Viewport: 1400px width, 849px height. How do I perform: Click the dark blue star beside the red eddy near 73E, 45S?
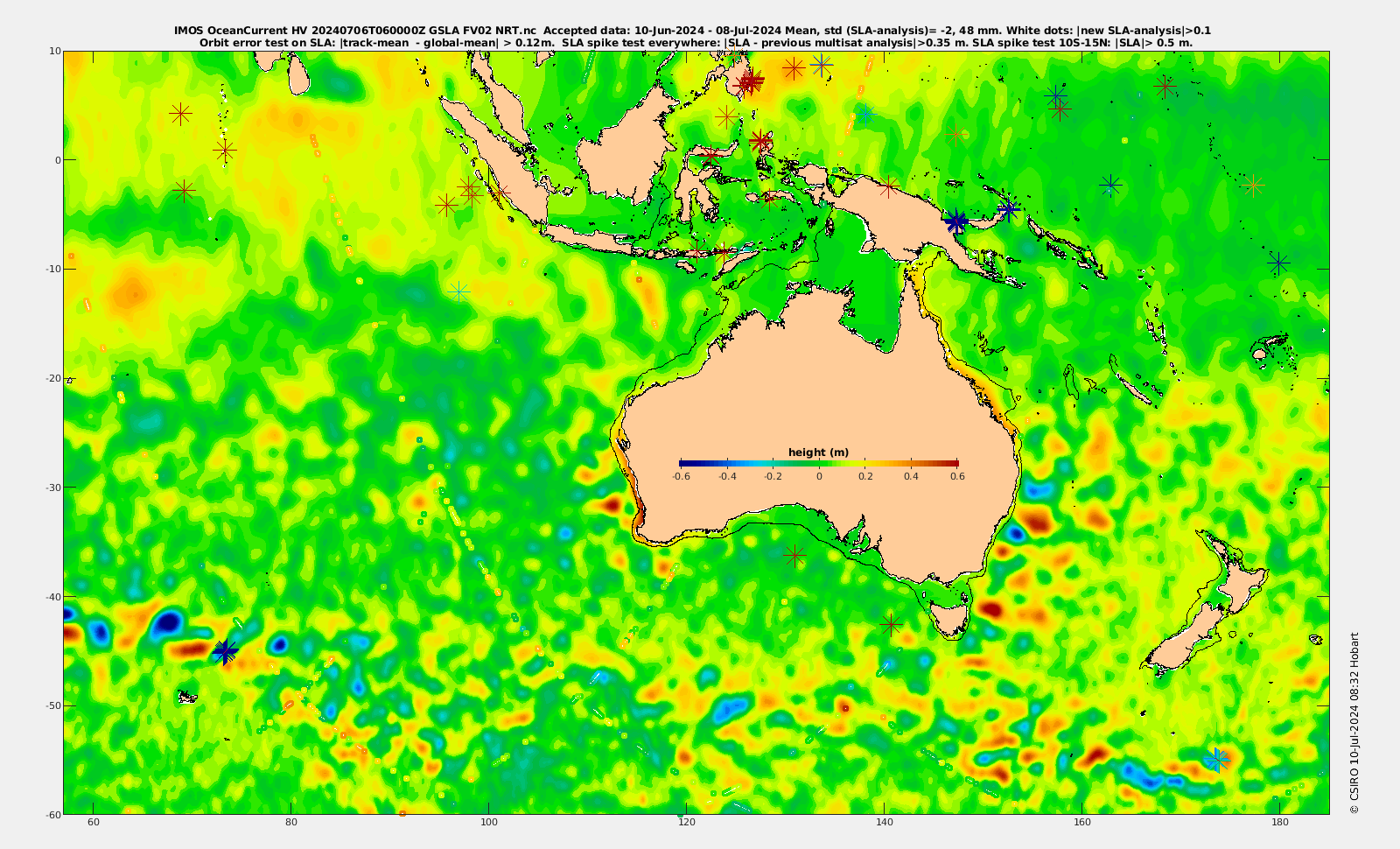225,651
